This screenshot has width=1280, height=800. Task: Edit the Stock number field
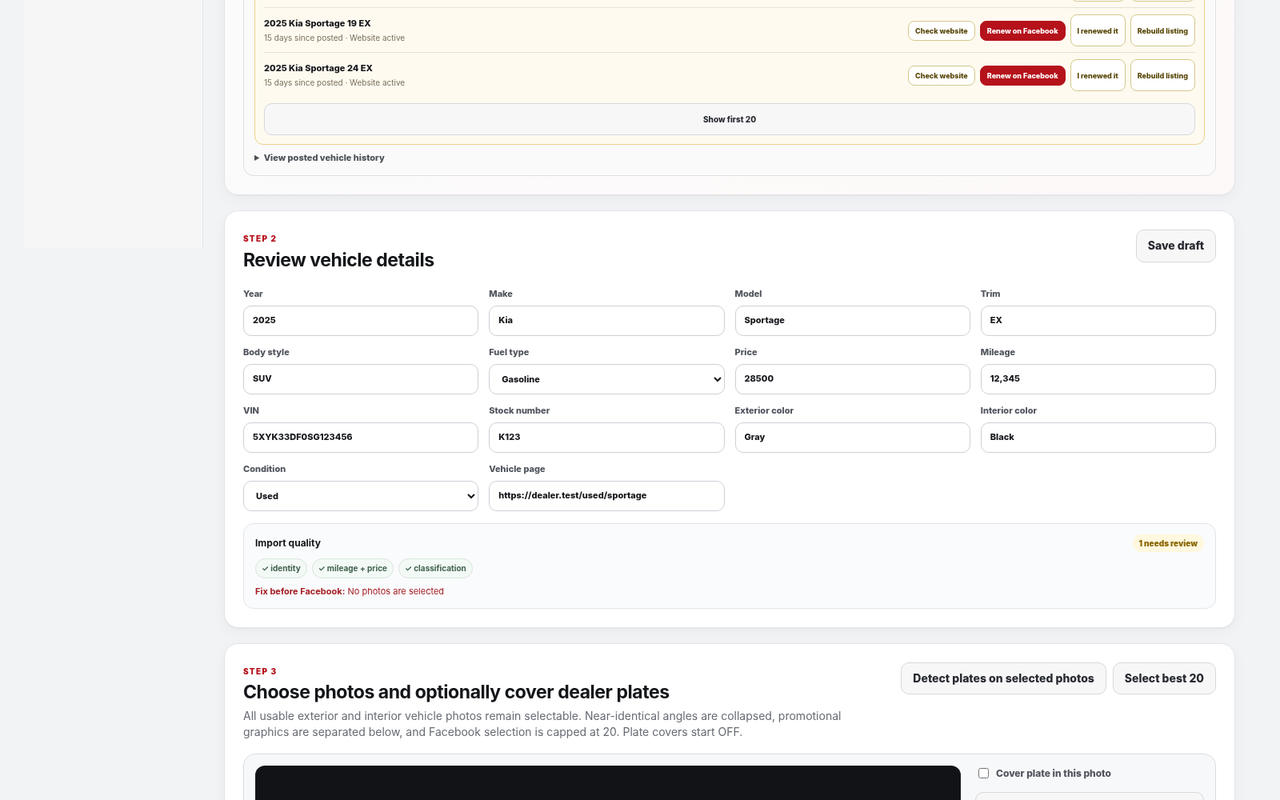(606, 437)
